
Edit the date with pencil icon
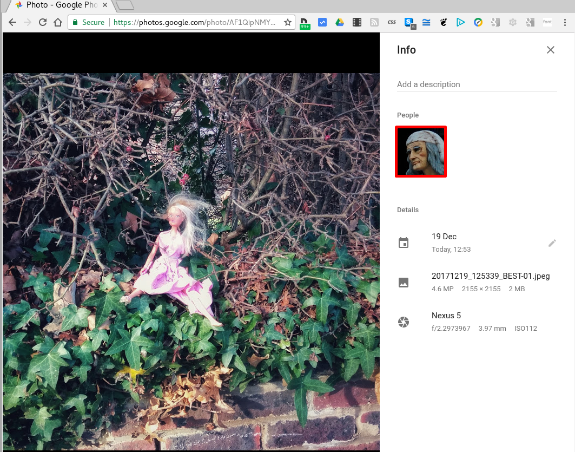click(x=552, y=243)
